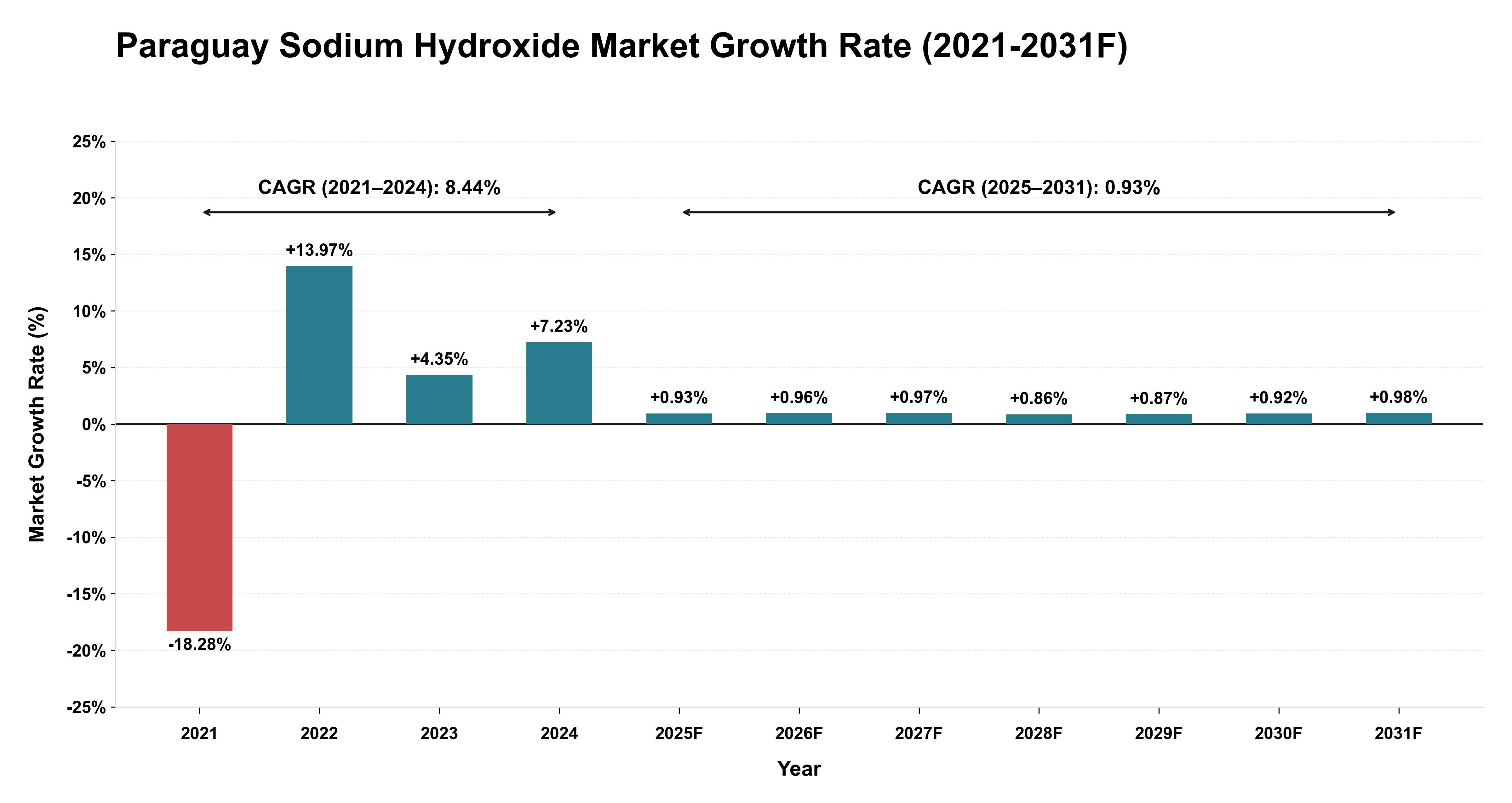Click the '2030F' x-axis label

tap(1279, 734)
